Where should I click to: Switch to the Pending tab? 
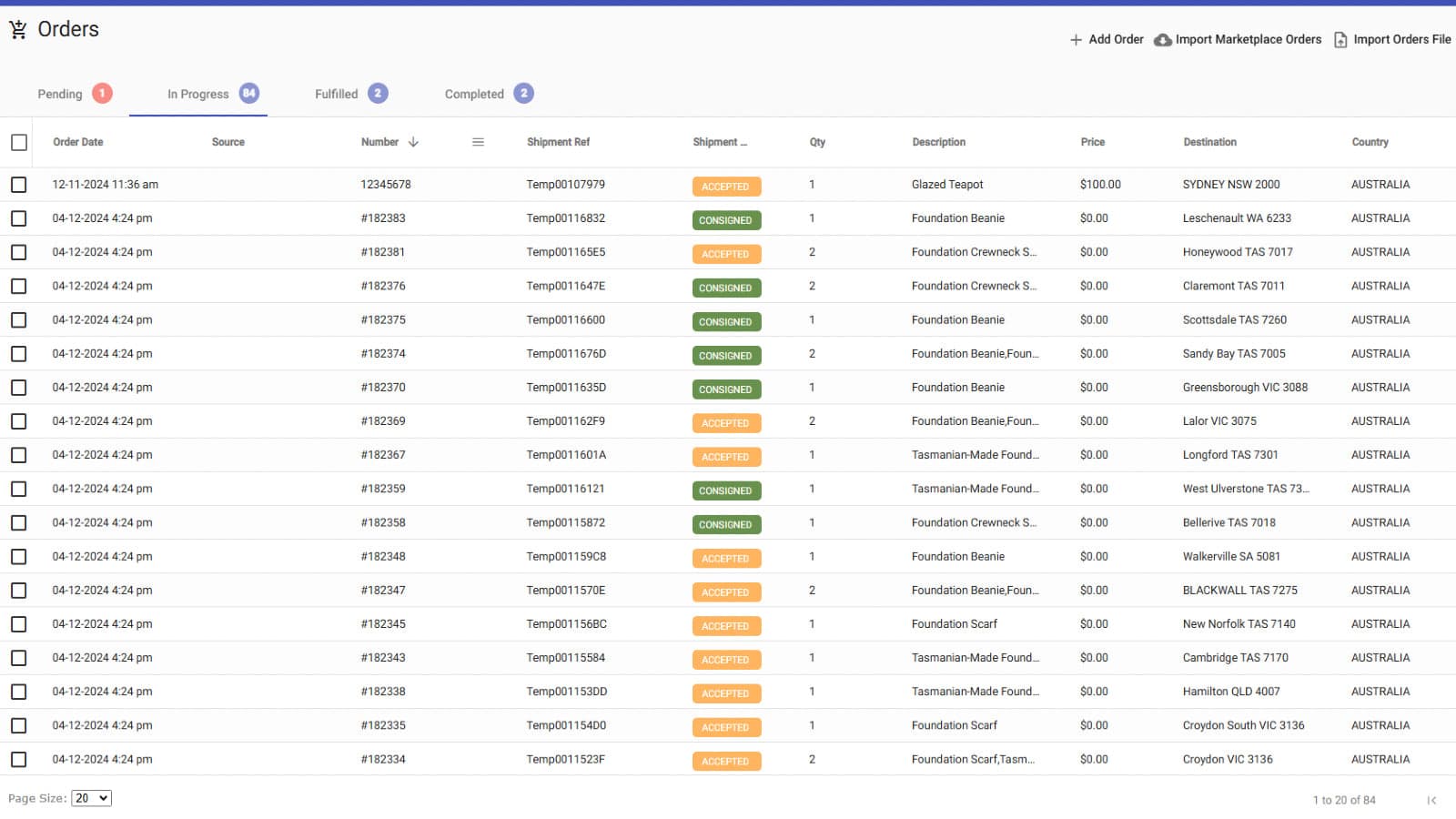60,95
